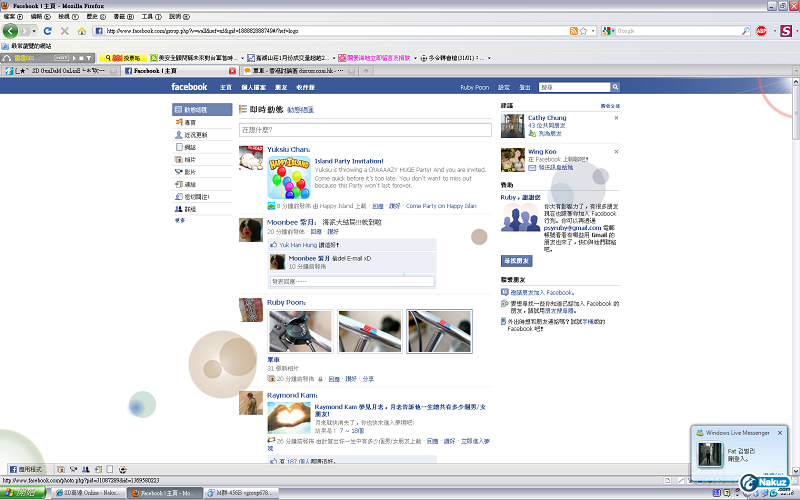Click the stop loading X icon
This screenshot has height=500, width=800.
pos(65,31)
